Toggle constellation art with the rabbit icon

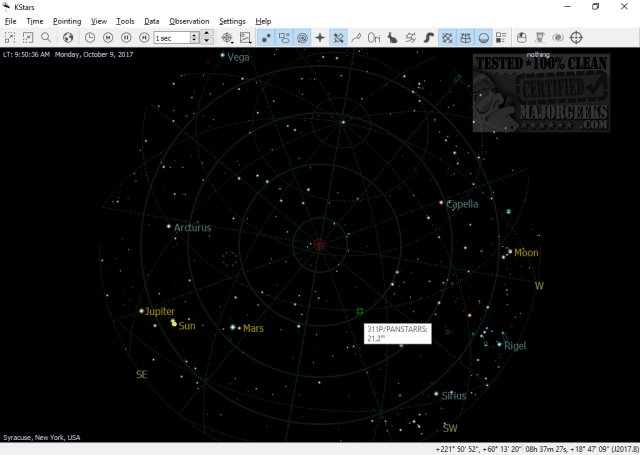tap(392, 38)
